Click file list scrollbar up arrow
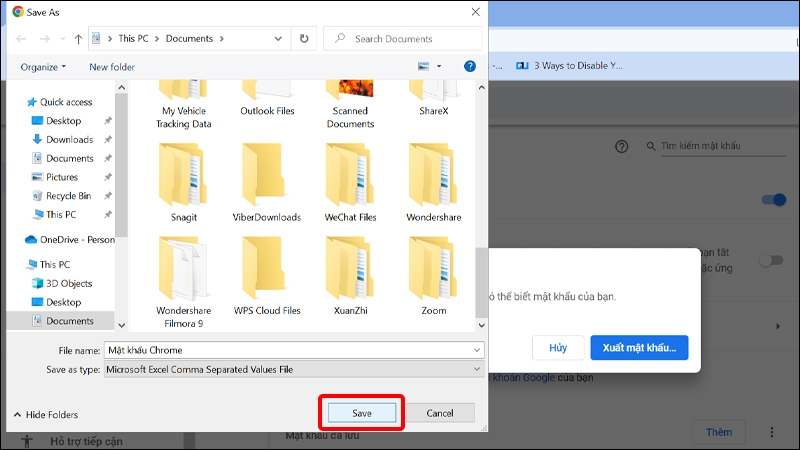 (x=481, y=87)
